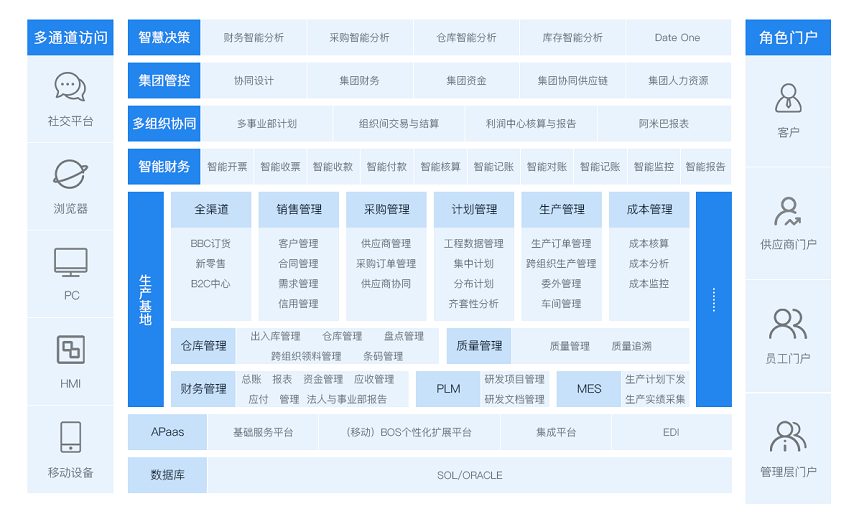Click 智能核算 cell
Viewport: 856px width, 516px height.
point(440,167)
